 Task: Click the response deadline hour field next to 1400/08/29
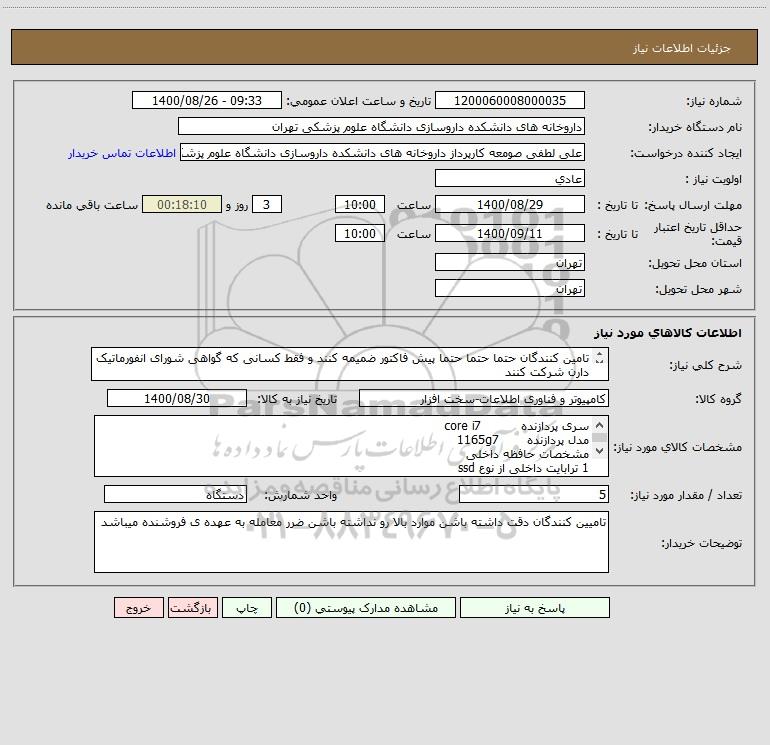[359, 204]
